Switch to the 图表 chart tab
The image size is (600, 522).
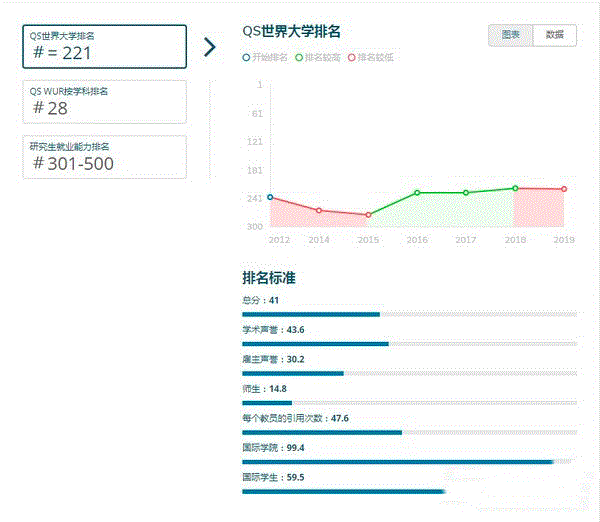[510, 35]
